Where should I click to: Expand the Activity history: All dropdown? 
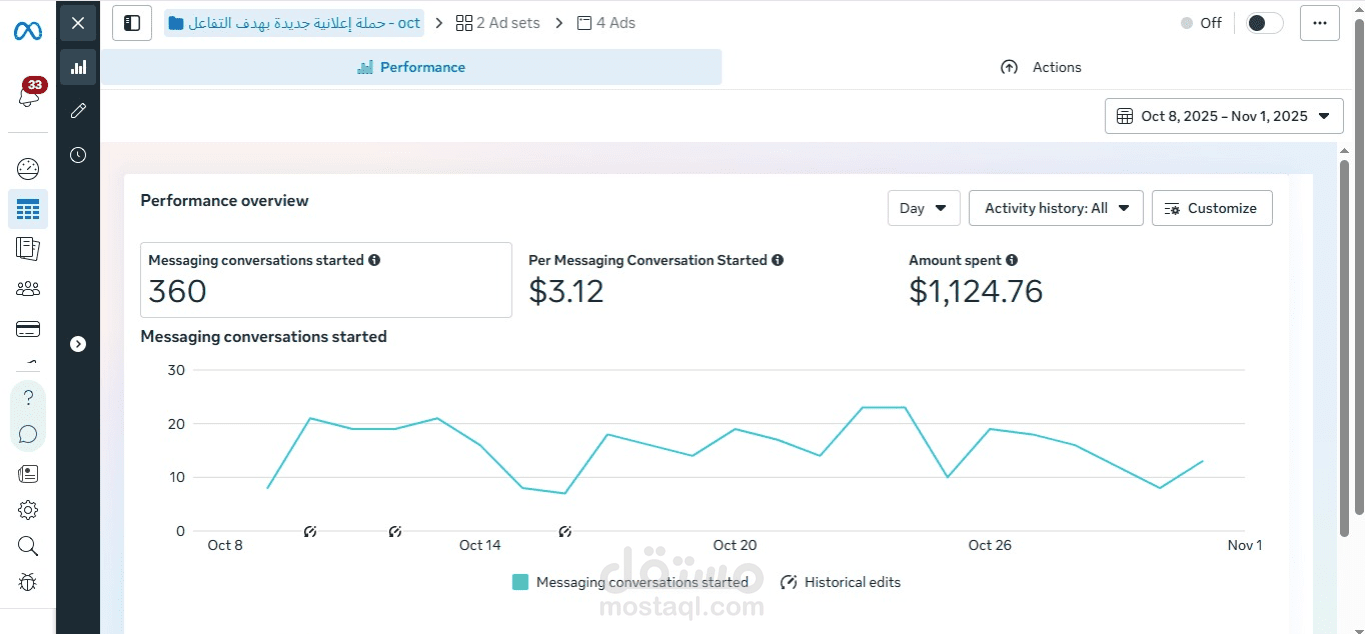pyautogui.click(x=1055, y=208)
